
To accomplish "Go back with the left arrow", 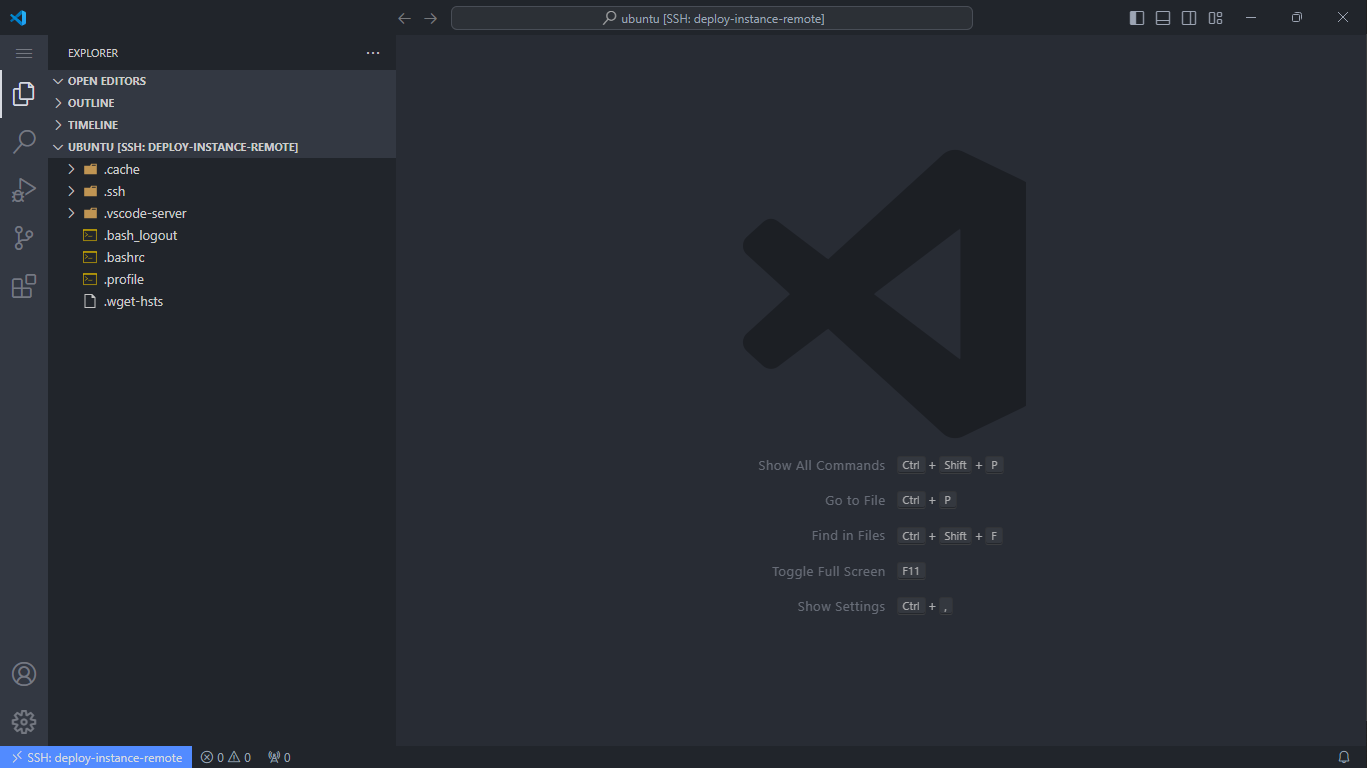I will (x=405, y=18).
